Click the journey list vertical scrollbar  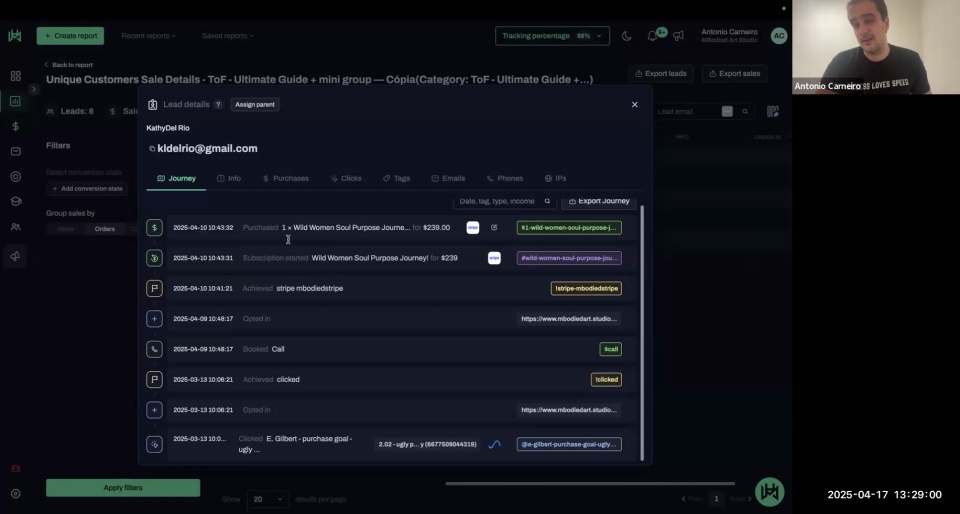point(642,333)
